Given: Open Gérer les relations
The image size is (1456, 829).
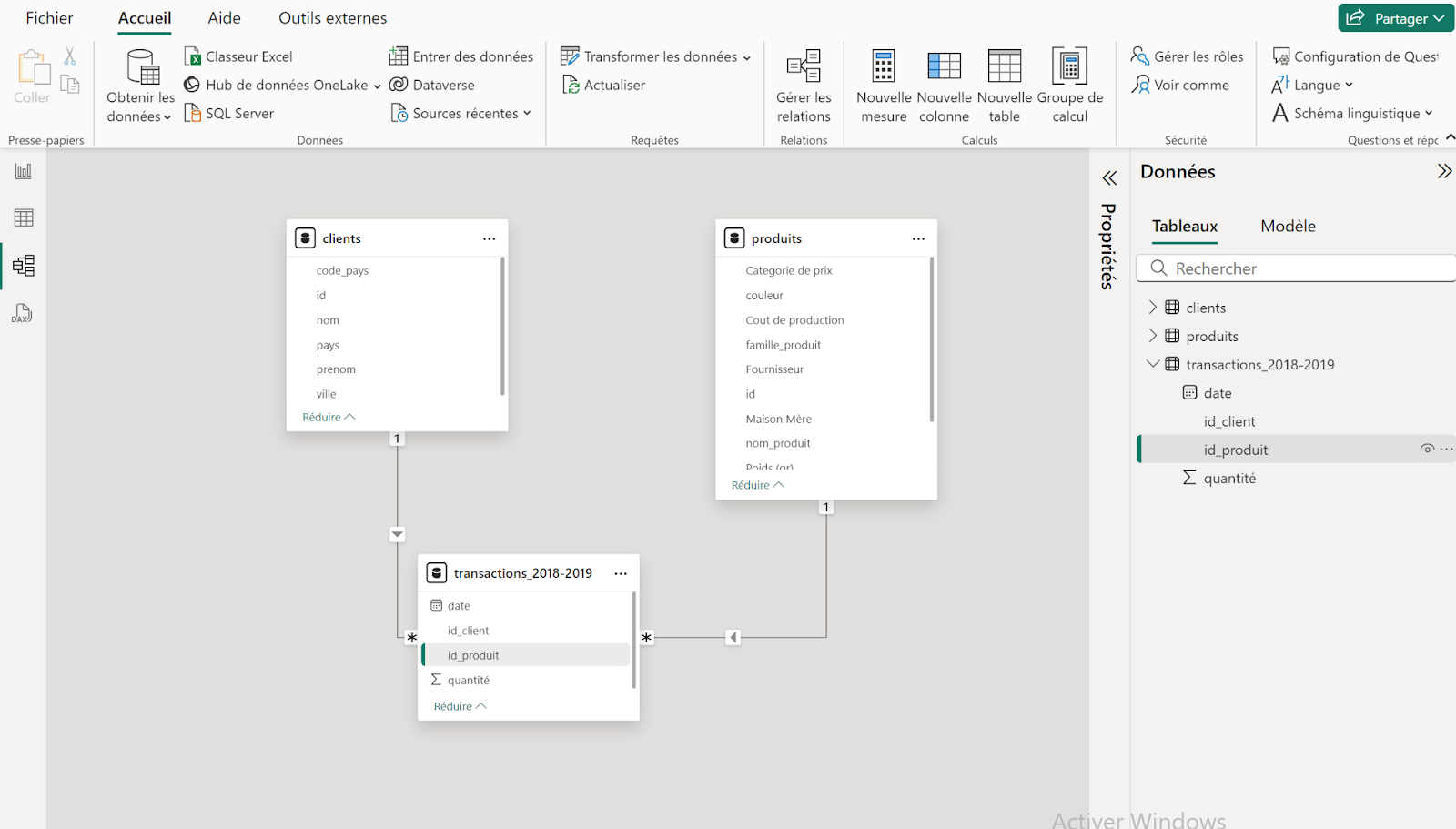Looking at the screenshot, I should [804, 87].
